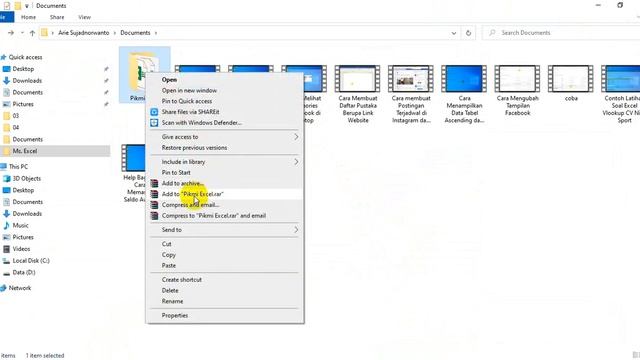Click the quick access toolbar dropdown arrow
640x360 pixels.
(27, 6)
